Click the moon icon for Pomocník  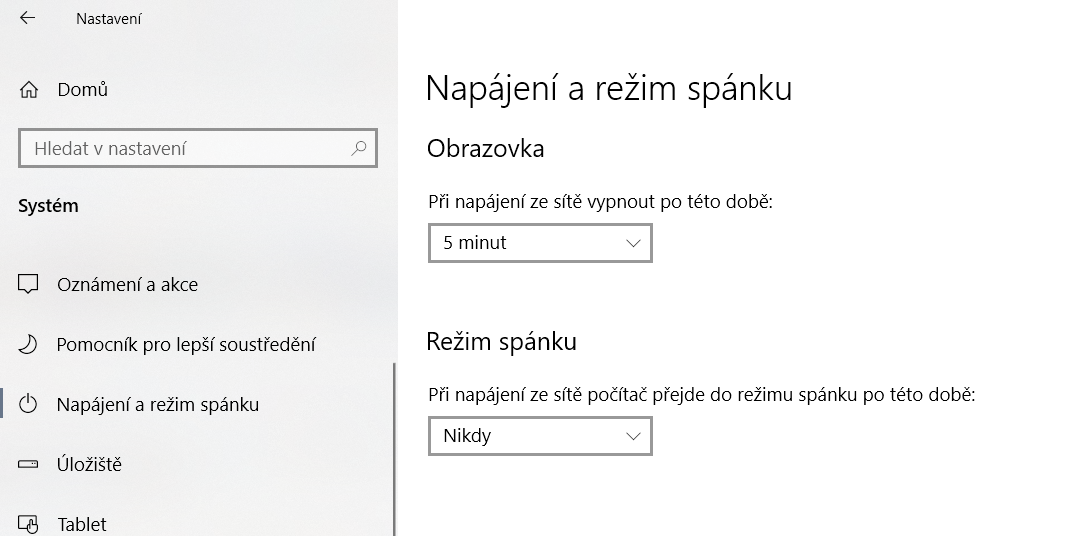point(29,344)
